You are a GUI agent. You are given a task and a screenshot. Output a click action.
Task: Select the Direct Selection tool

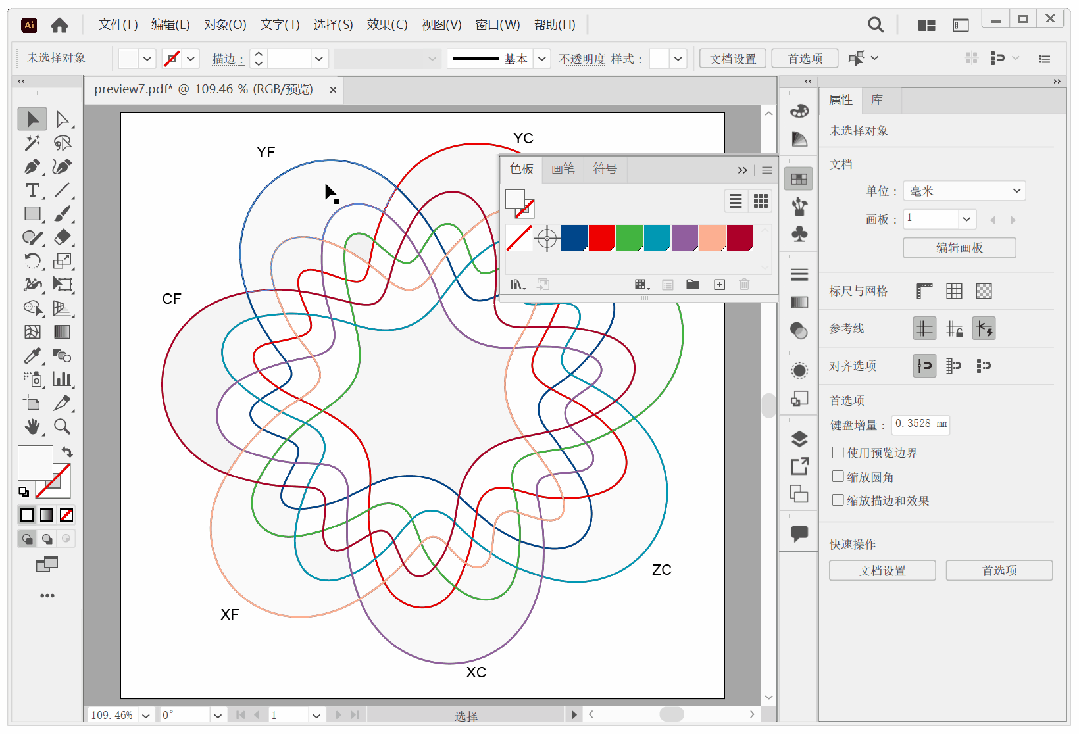coord(62,119)
